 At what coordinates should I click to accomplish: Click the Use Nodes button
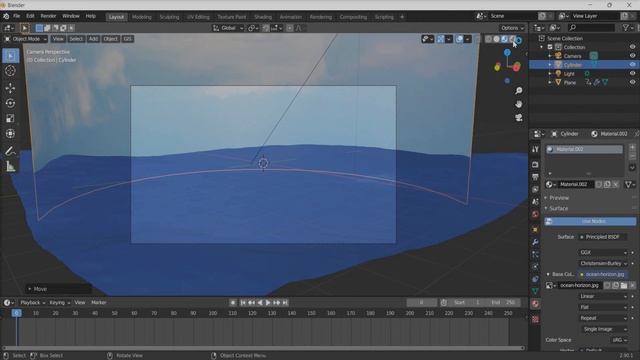tap(590, 221)
